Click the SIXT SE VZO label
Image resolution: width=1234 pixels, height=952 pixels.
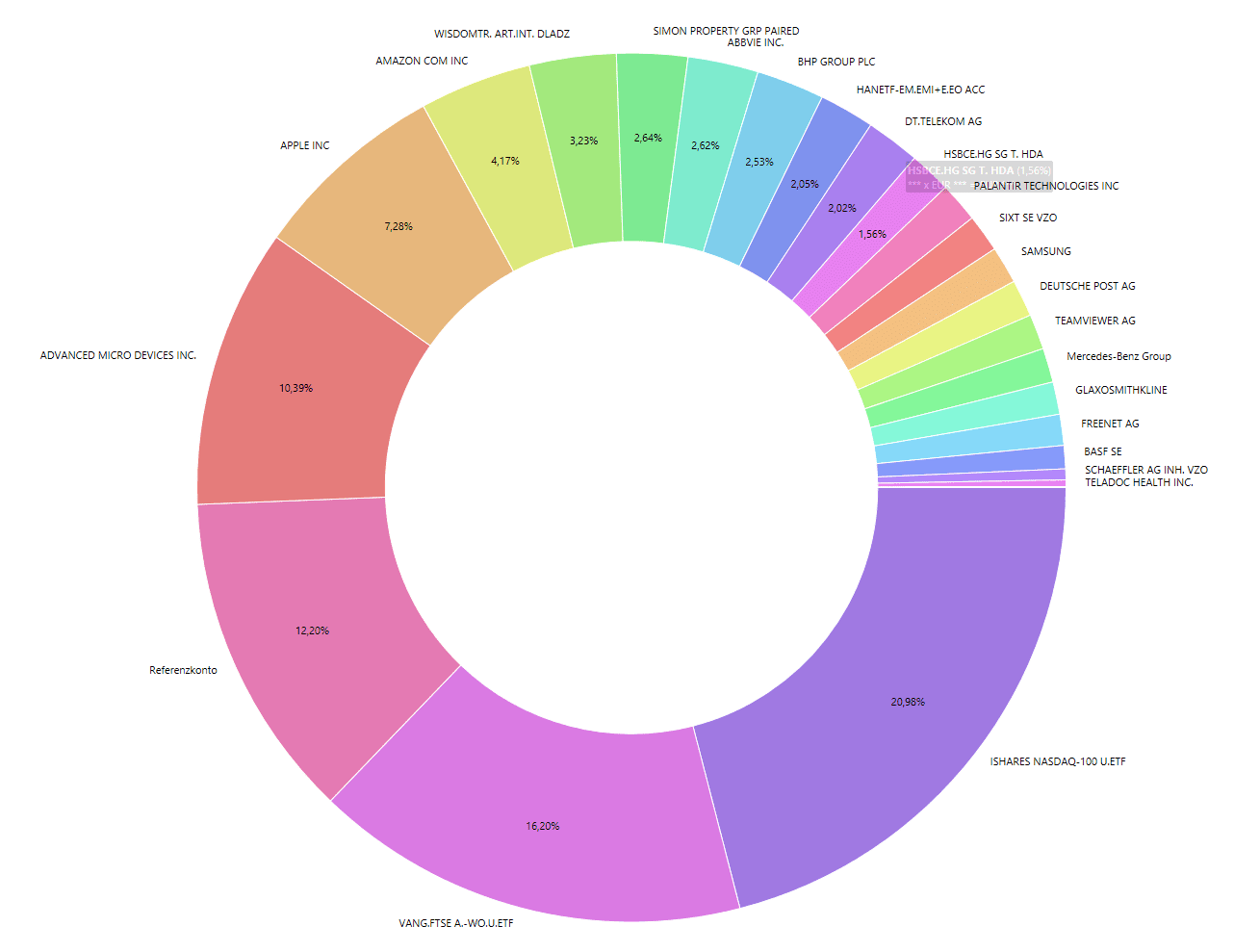pyautogui.click(x=1028, y=218)
